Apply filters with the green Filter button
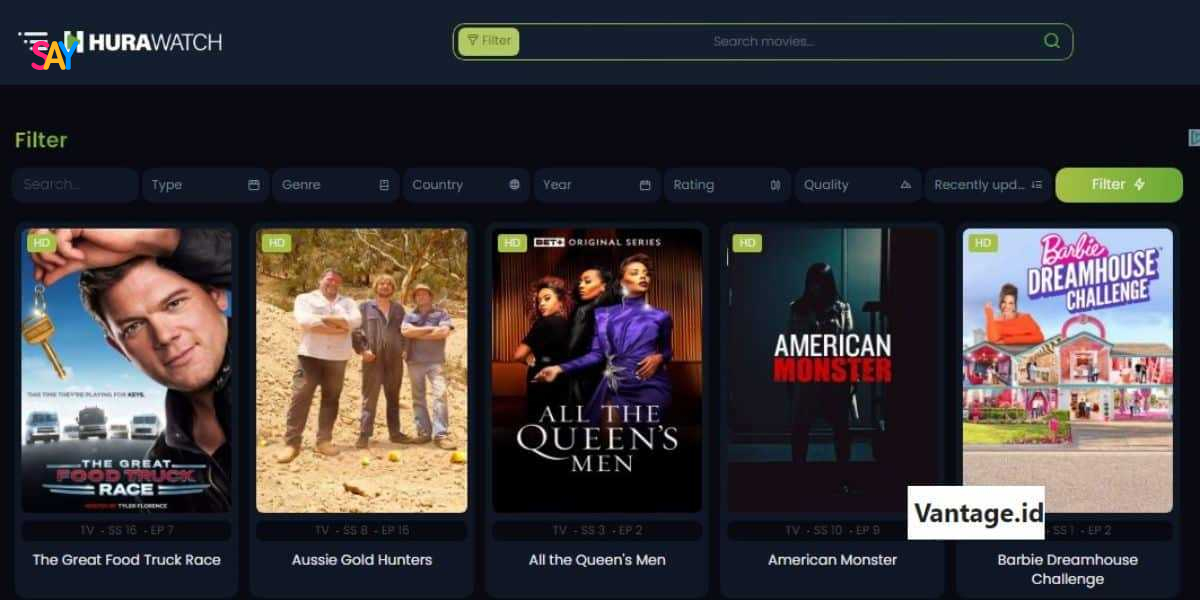This screenshot has height=600, width=1200. pyautogui.click(x=1119, y=185)
